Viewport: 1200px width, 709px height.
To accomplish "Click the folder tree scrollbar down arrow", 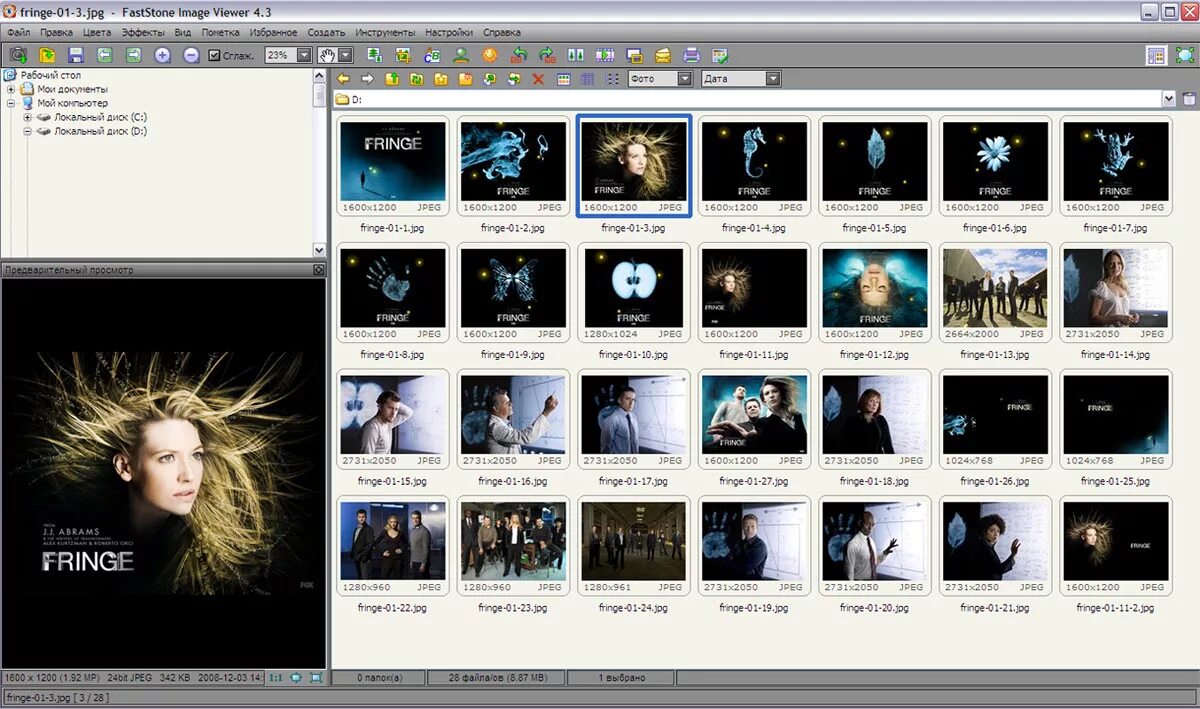I will pos(319,250).
